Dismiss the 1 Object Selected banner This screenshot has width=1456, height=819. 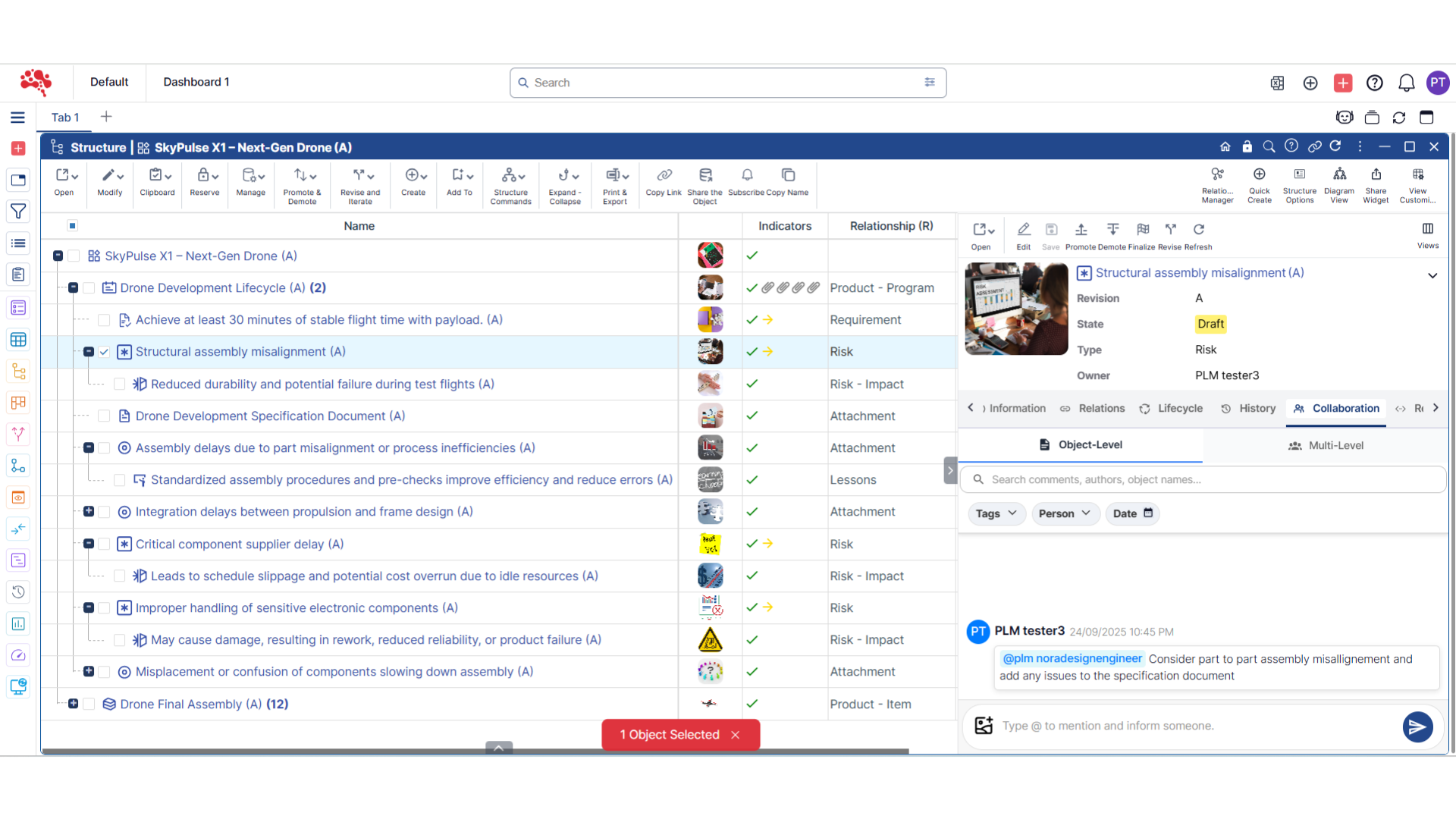[x=735, y=734]
